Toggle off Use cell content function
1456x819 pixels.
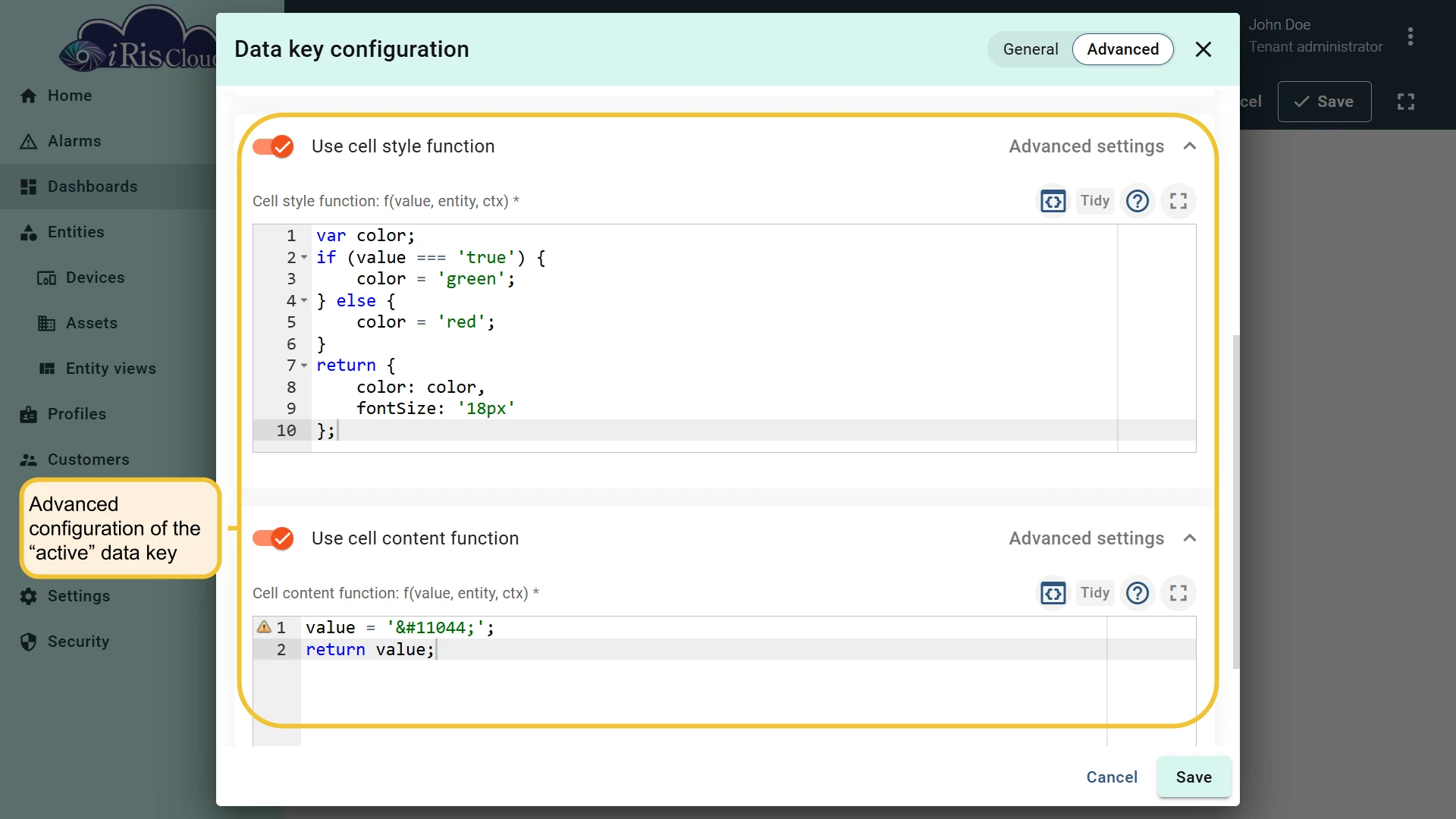pyautogui.click(x=273, y=538)
